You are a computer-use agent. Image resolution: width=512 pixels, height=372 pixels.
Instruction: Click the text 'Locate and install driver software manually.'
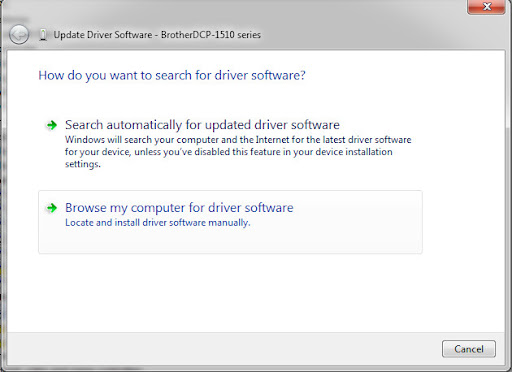click(158, 223)
